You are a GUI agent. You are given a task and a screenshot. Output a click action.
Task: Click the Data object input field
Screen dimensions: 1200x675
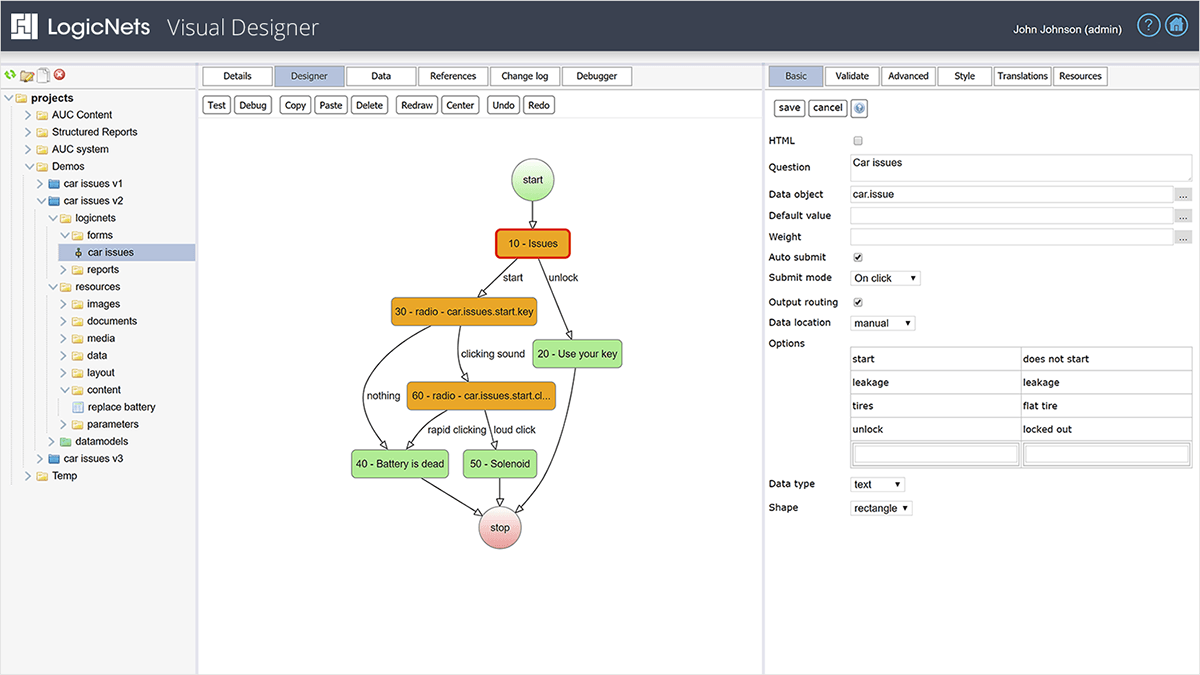tap(1012, 195)
